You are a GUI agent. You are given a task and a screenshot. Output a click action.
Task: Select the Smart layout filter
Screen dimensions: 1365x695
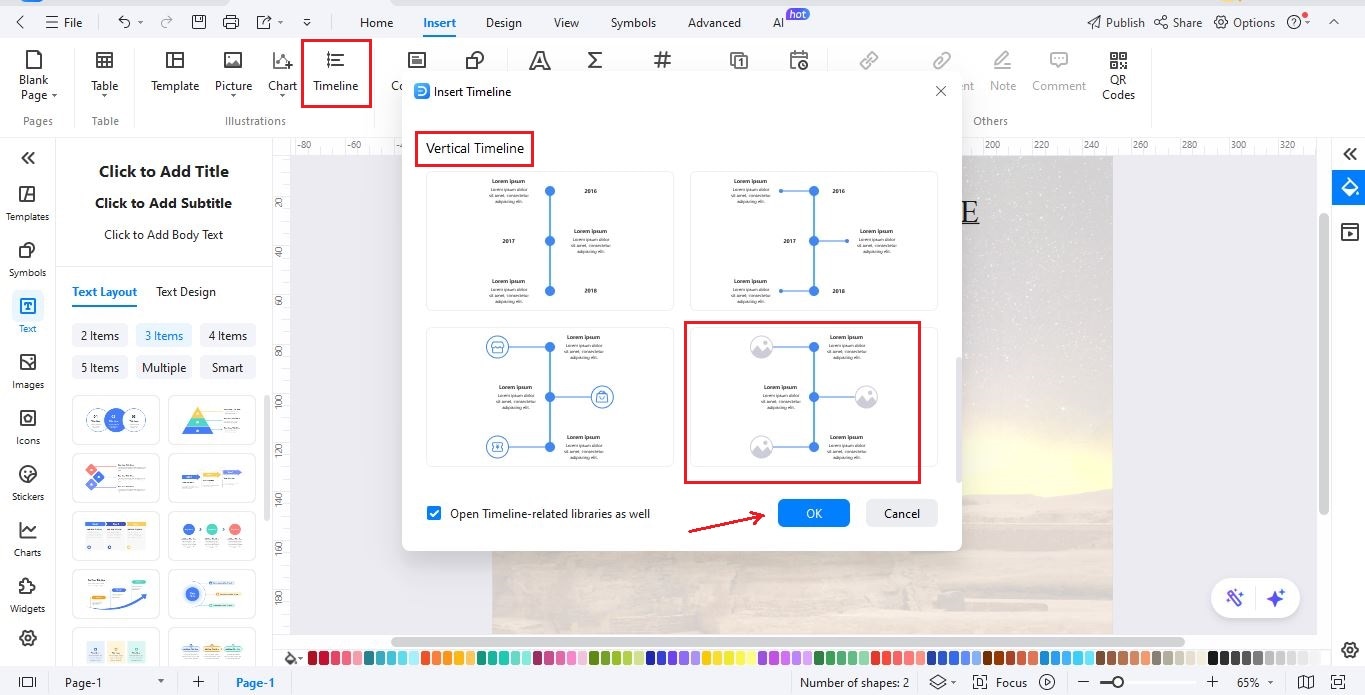(228, 368)
